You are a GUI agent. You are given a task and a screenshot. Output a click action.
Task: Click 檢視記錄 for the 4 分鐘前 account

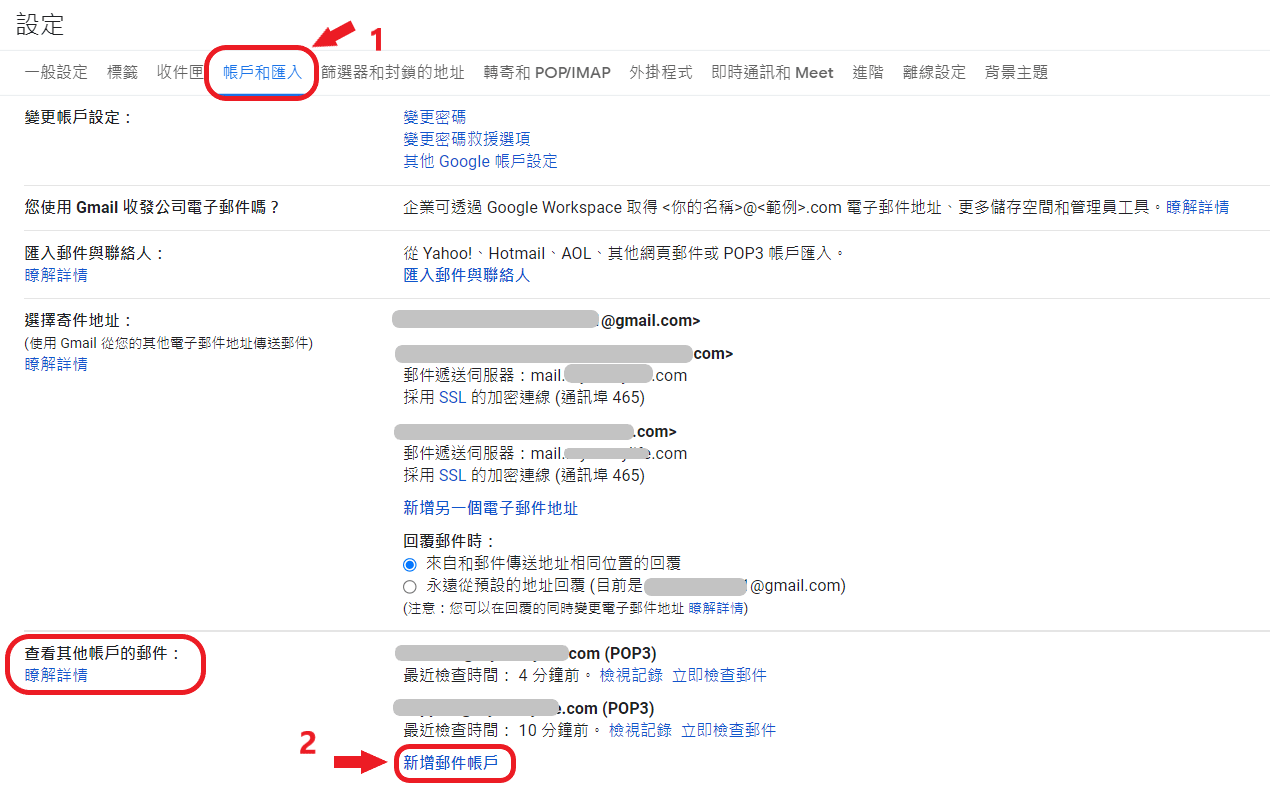[x=631, y=675]
